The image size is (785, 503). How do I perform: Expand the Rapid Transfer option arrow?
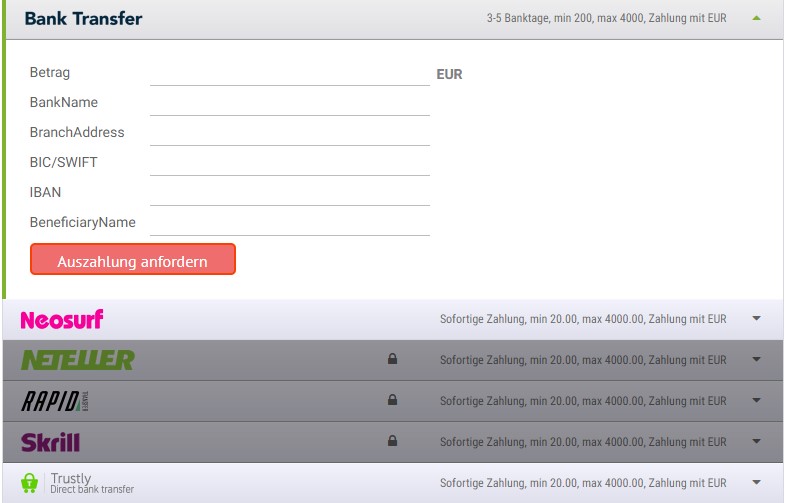coord(756,400)
